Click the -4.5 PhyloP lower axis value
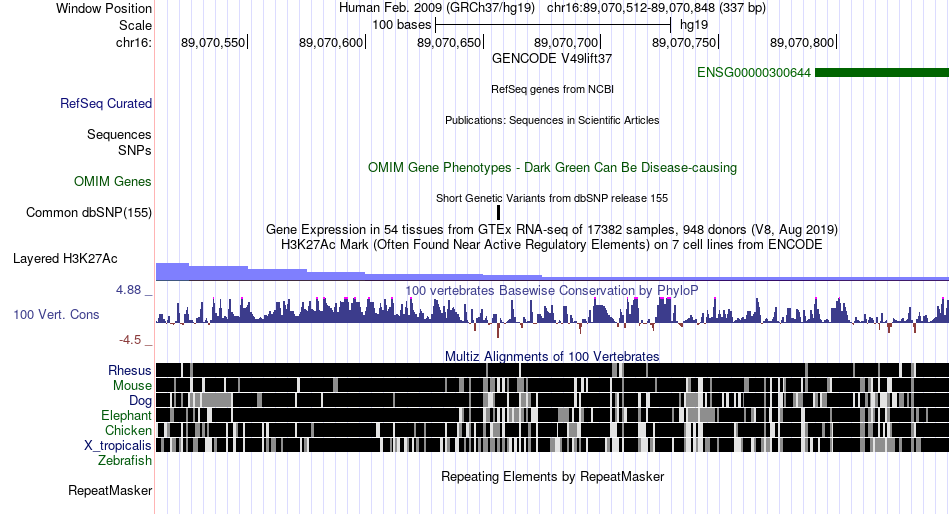This screenshot has height=514, width=950. coord(130,339)
